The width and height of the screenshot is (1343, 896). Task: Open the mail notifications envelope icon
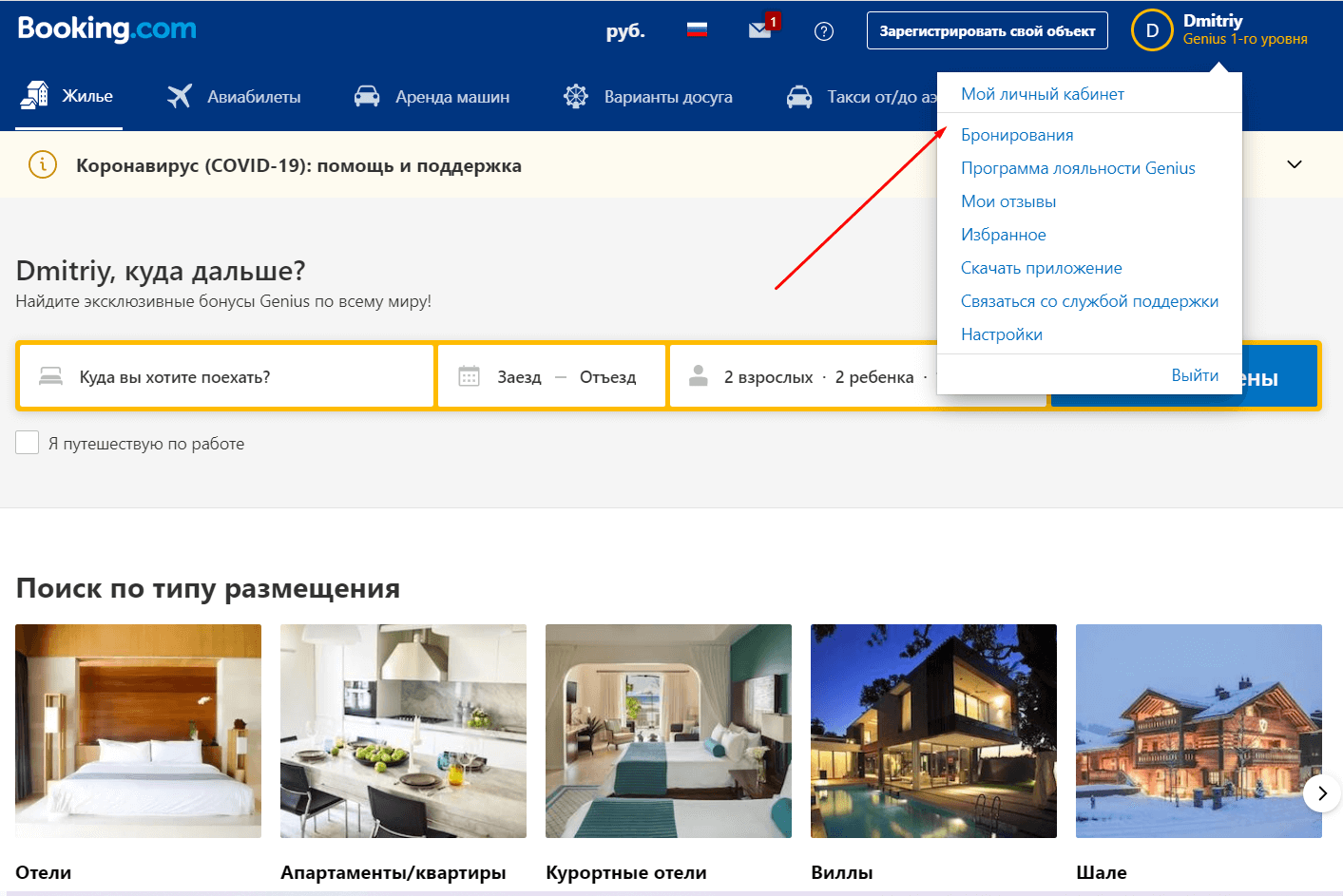(759, 30)
